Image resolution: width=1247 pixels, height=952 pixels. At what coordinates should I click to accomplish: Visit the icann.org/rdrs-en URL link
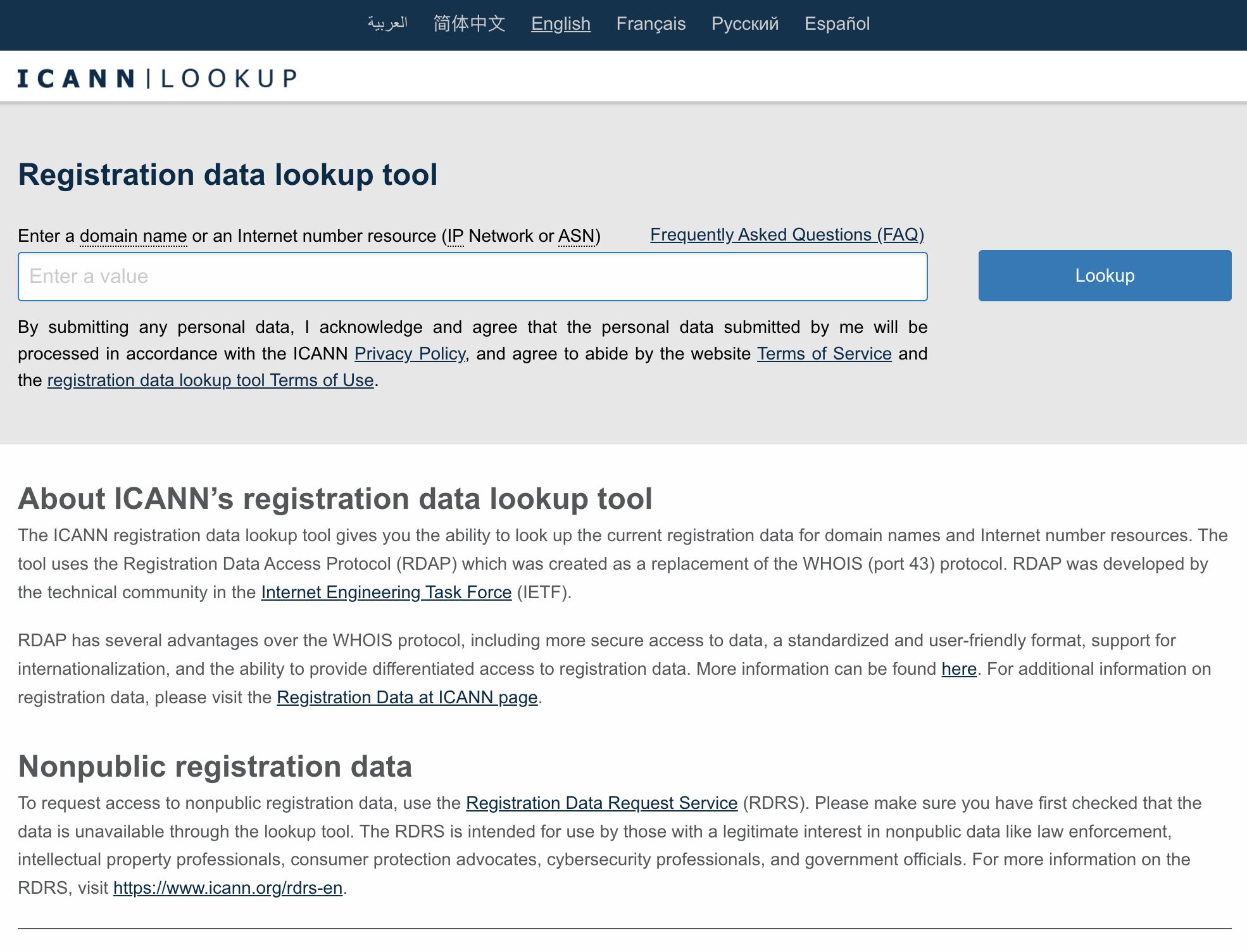pyautogui.click(x=228, y=888)
